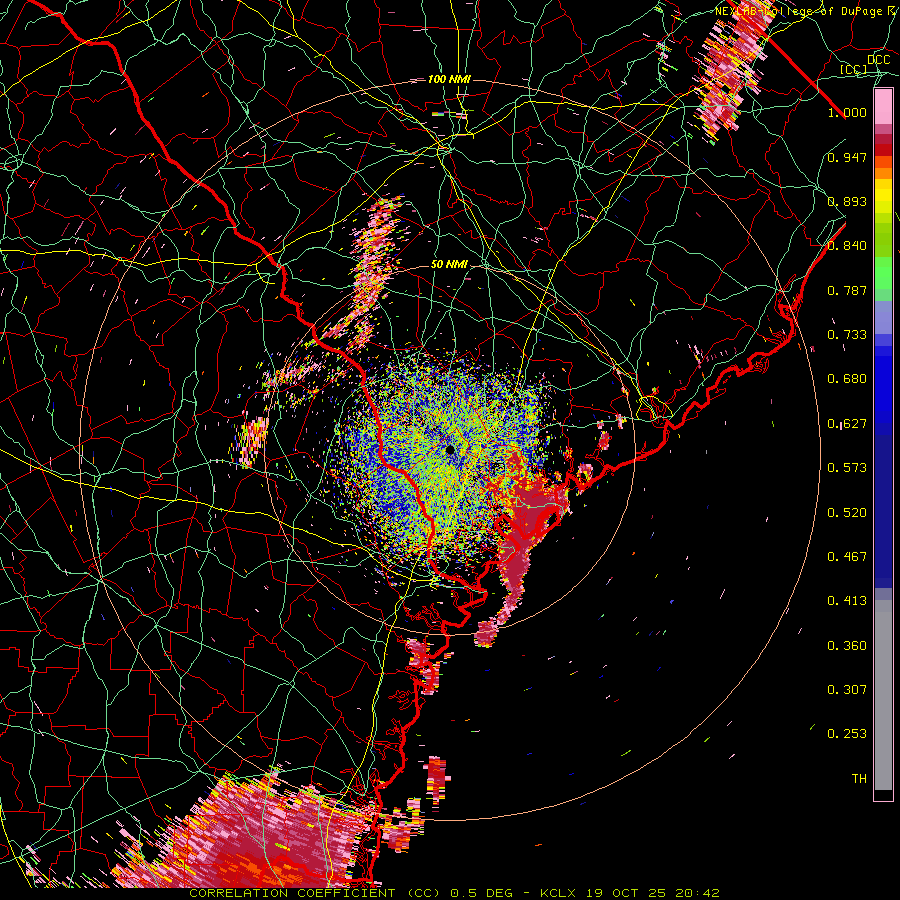The width and height of the screenshot is (900, 900).
Task: Click the 0.627 legend value
Action: pyautogui.click(x=847, y=424)
